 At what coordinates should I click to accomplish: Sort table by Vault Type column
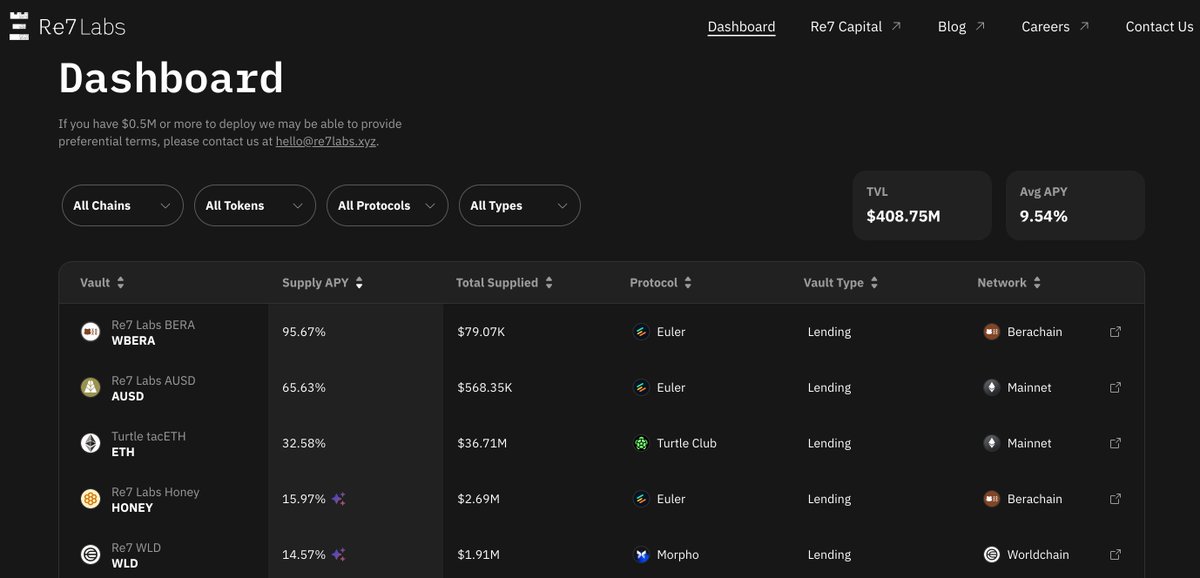[841, 283]
